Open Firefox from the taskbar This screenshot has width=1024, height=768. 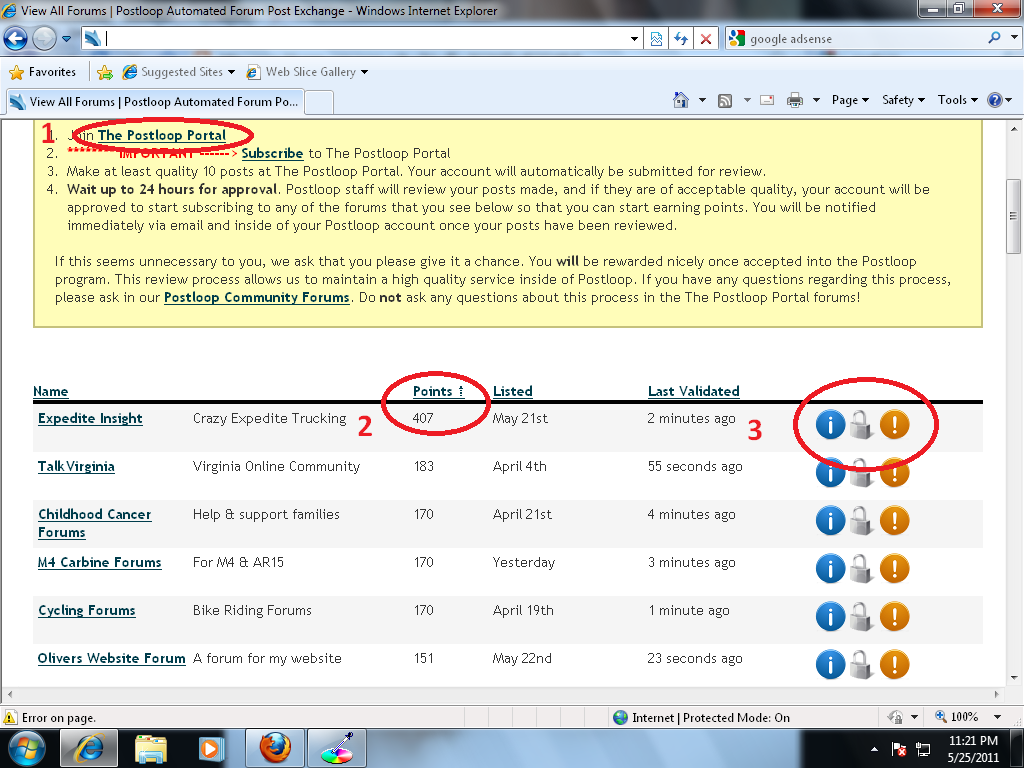(275, 748)
